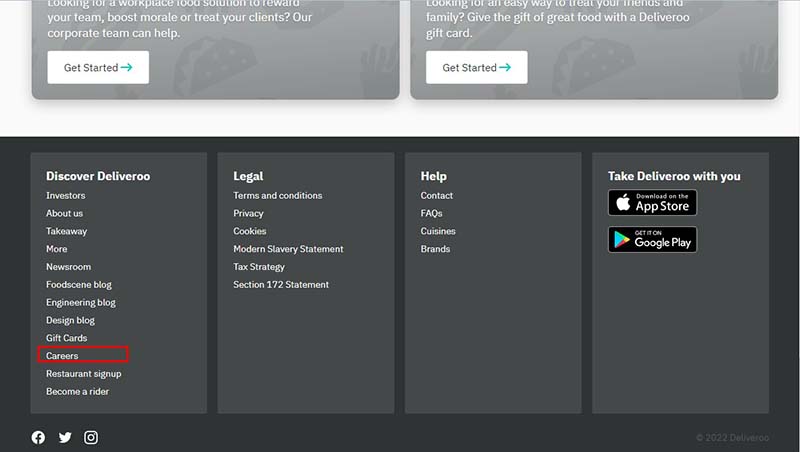Click the Download on the App Store badge
The image size is (800, 452).
652,203
